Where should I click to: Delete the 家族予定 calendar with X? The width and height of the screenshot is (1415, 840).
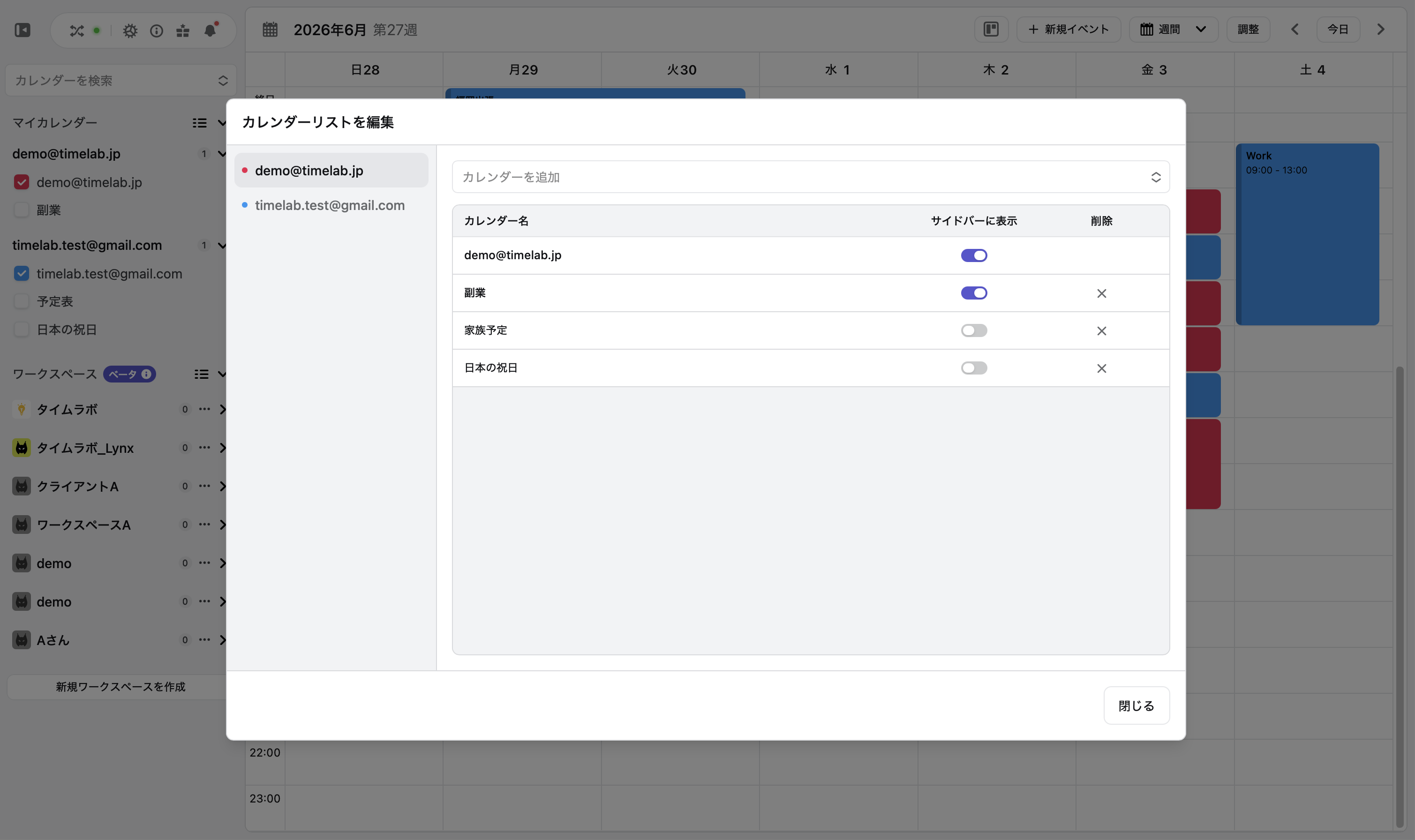coord(1101,330)
